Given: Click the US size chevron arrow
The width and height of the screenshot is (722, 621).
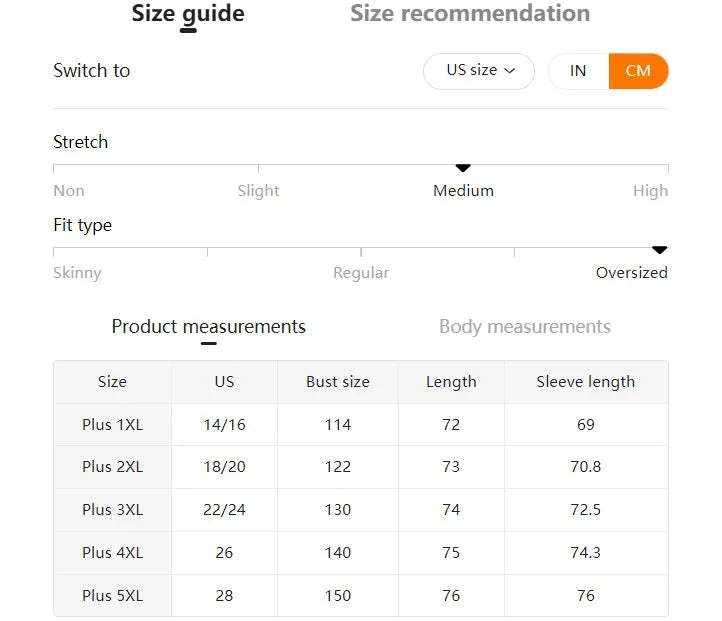Looking at the screenshot, I should point(510,71).
